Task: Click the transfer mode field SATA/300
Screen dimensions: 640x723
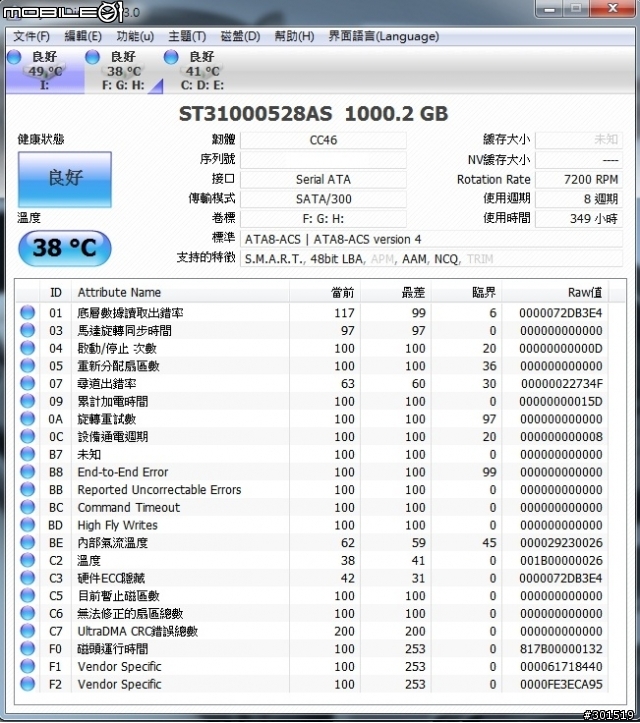Action: click(323, 199)
